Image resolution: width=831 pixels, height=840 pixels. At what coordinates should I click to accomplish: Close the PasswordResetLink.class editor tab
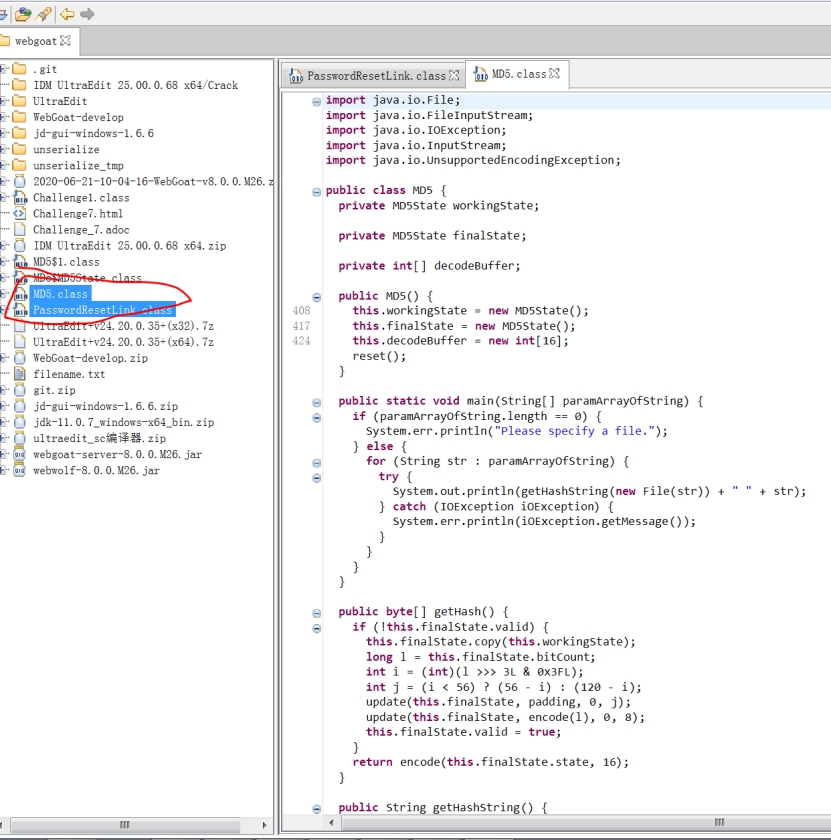pos(454,76)
